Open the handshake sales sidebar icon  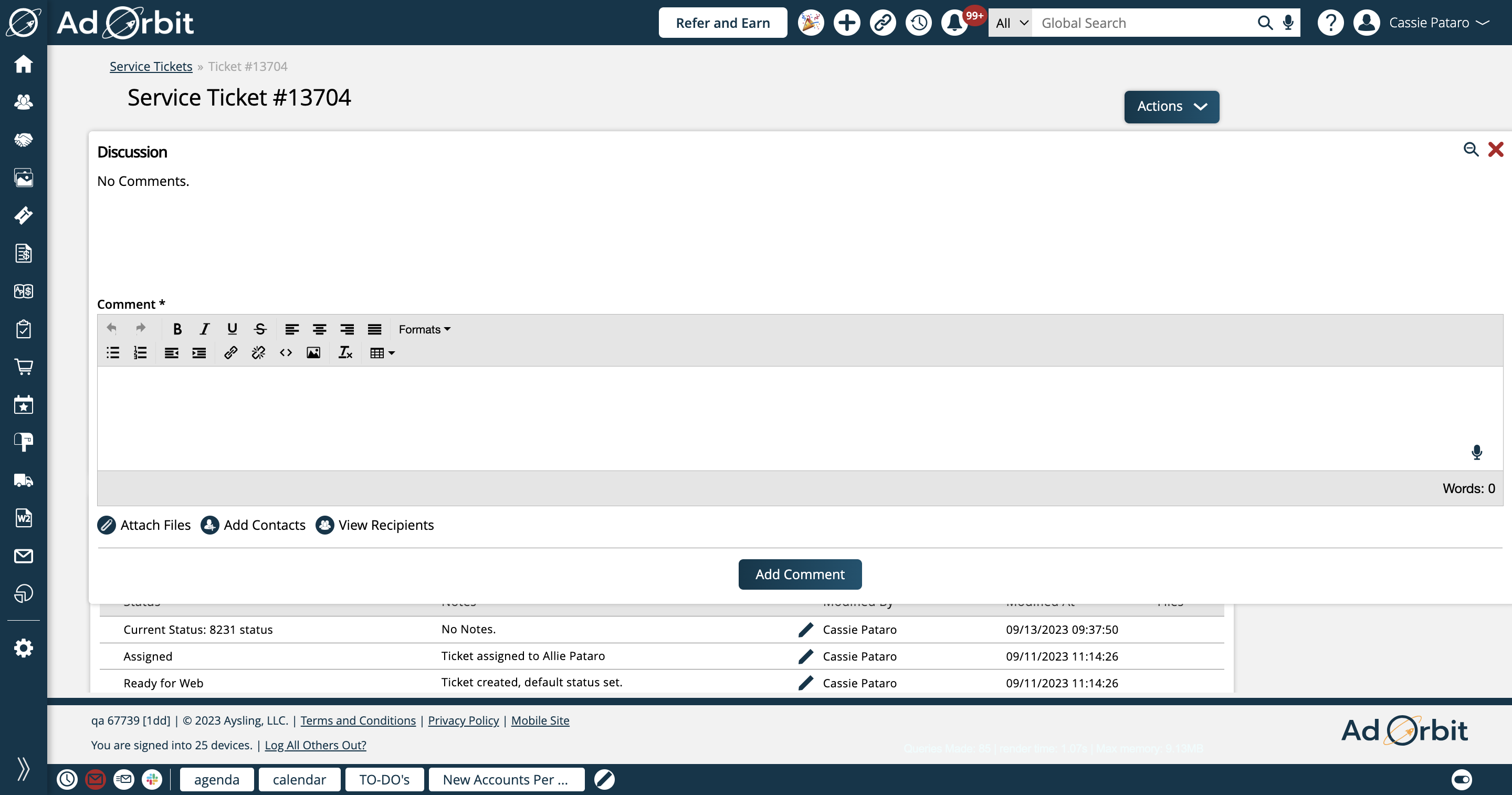point(24,140)
